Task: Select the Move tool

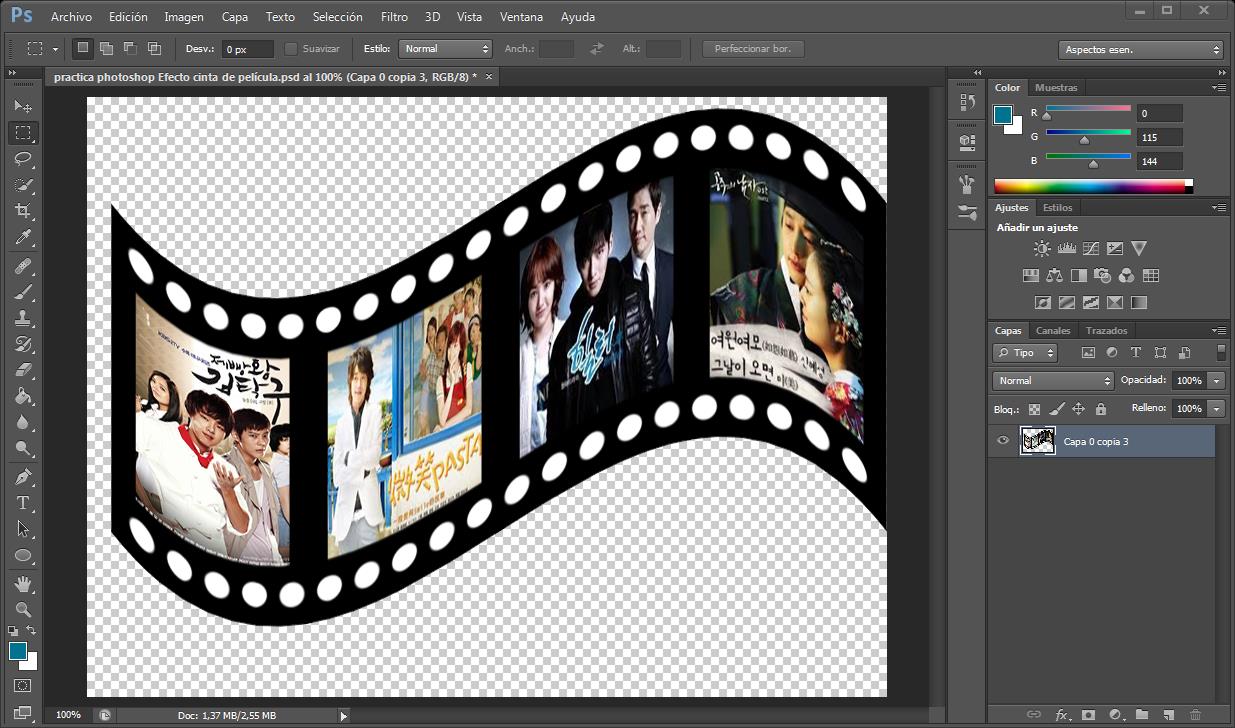Action: coord(23,106)
